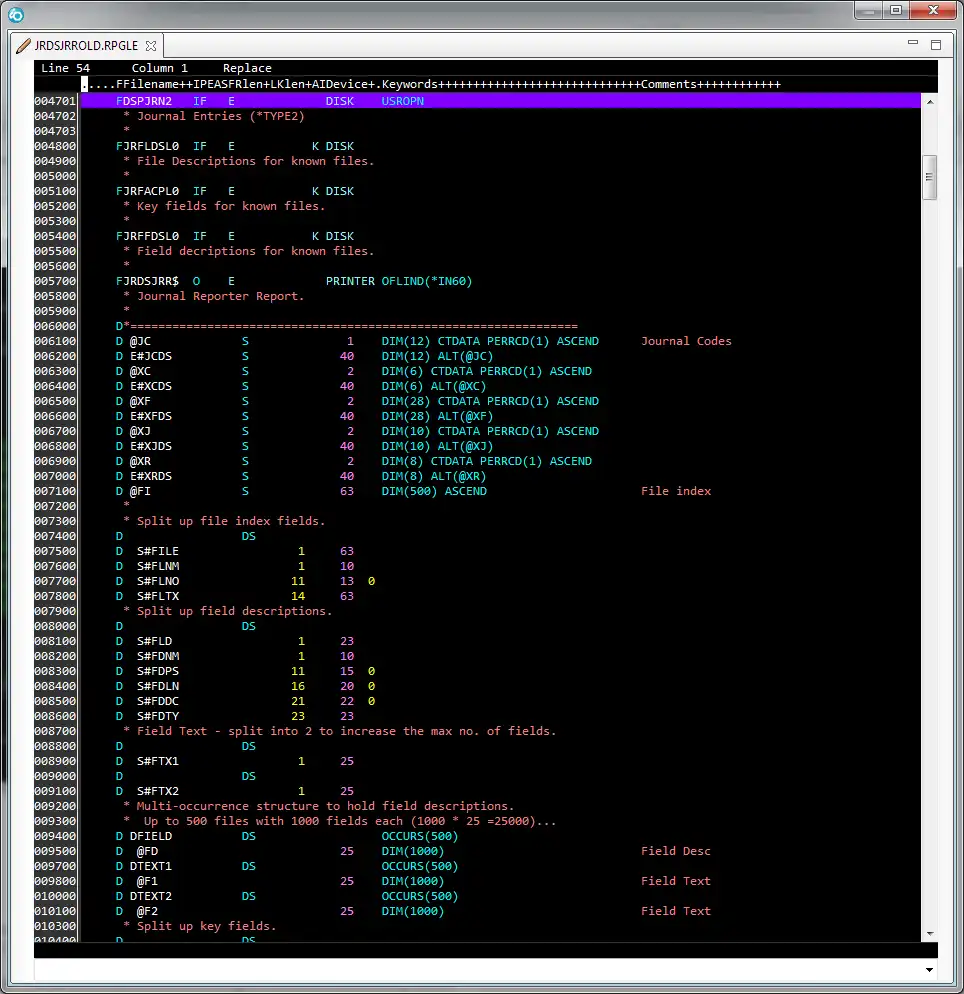Click the S#FDTY subfield name
The height and width of the screenshot is (994, 964).
[x=158, y=716]
